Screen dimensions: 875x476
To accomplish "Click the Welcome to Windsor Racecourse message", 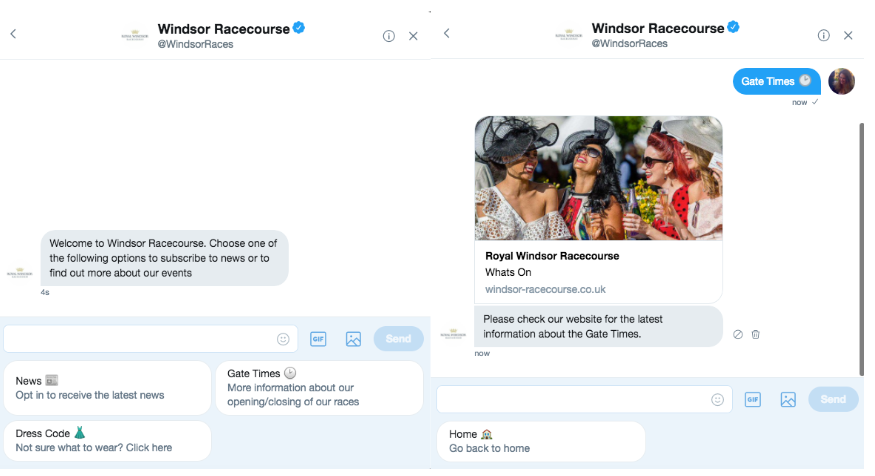I will coord(165,258).
